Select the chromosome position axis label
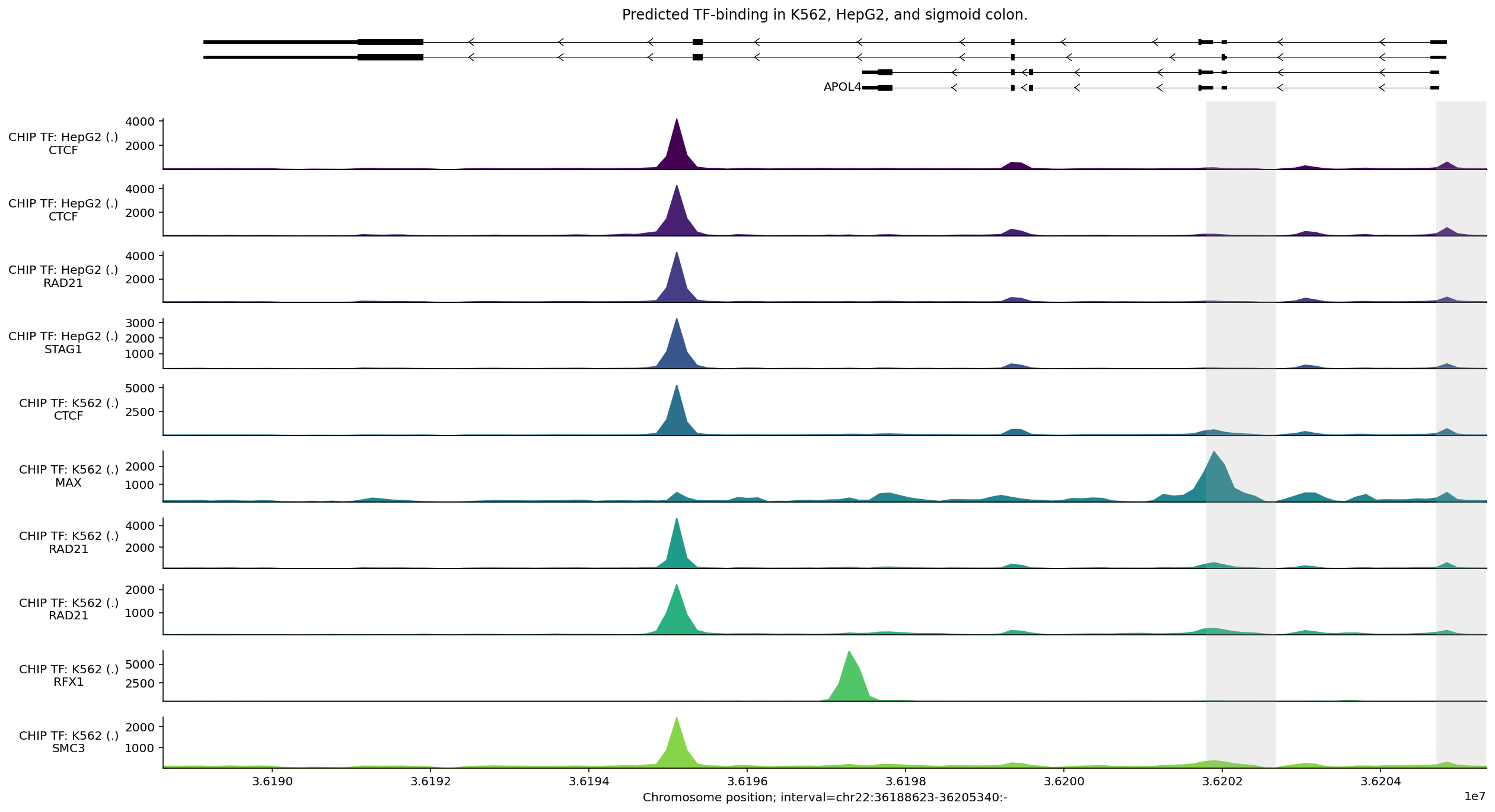 (825, 797)
